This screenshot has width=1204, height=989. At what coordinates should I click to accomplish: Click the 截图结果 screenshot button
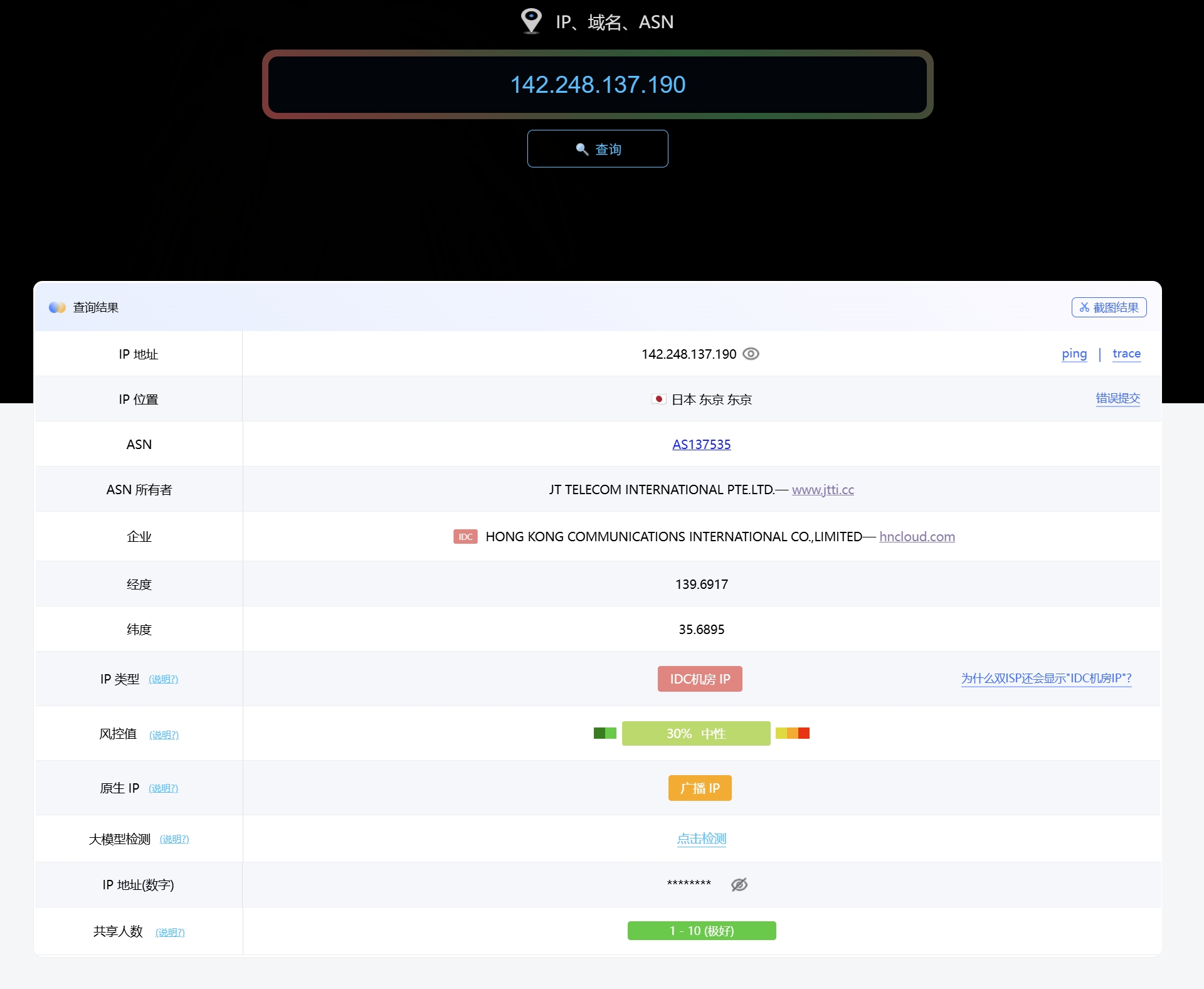pyautogui.click(x=1109, y=307)
